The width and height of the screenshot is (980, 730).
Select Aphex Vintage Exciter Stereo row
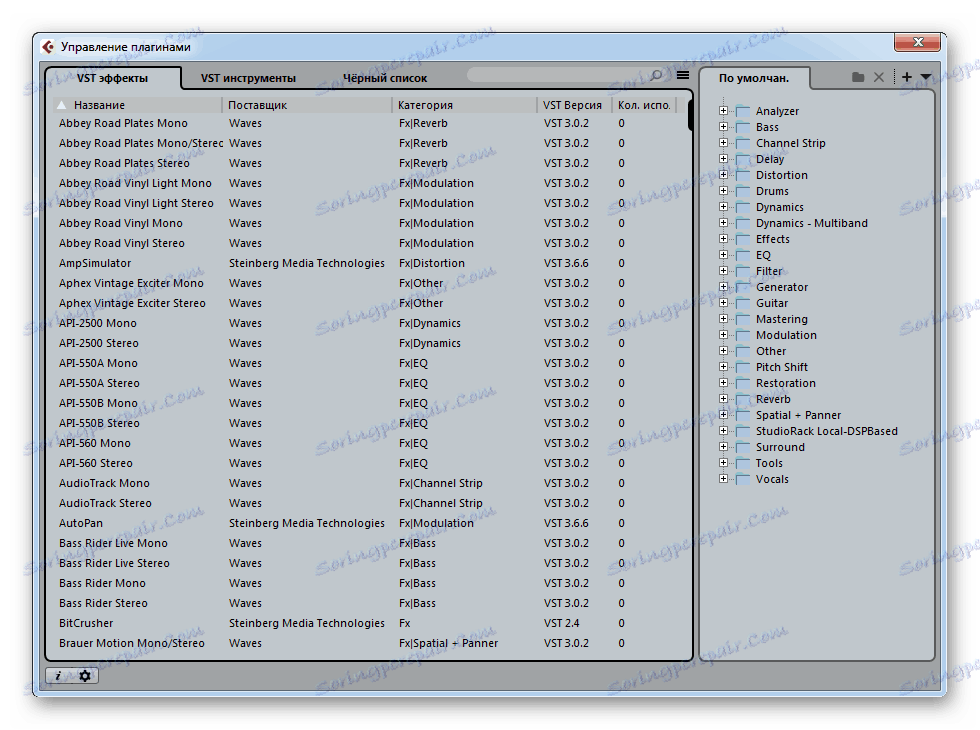[369, 303]
